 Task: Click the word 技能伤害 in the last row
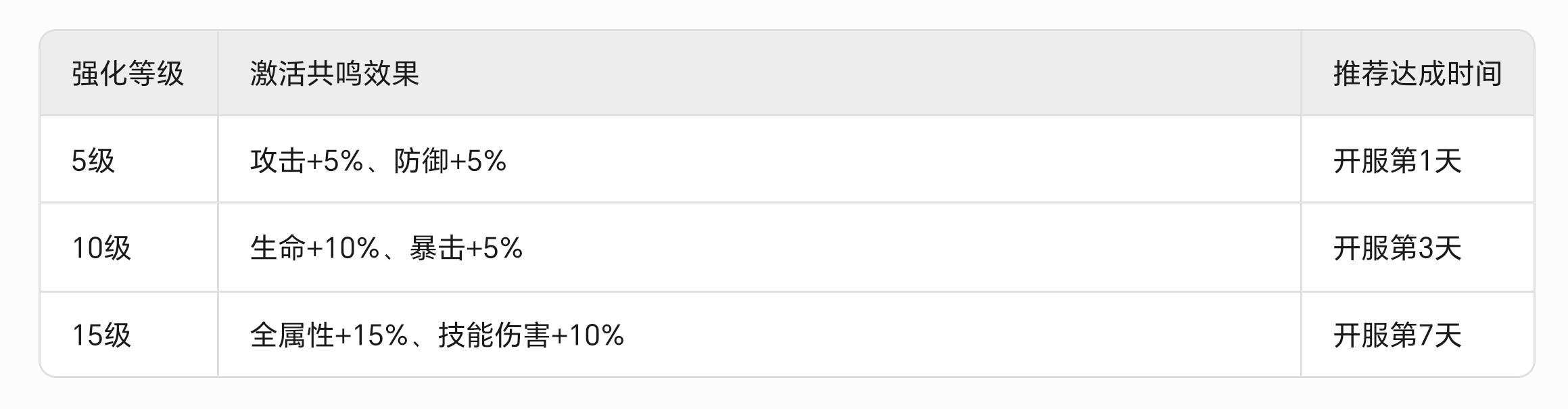[494, 335]
